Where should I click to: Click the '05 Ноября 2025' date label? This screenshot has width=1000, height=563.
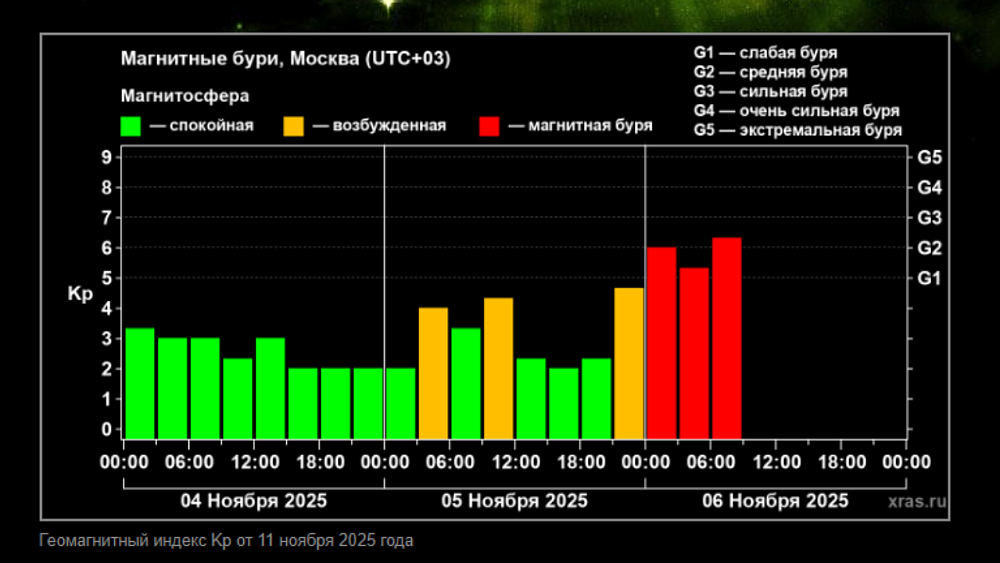[x=515, y=500]
